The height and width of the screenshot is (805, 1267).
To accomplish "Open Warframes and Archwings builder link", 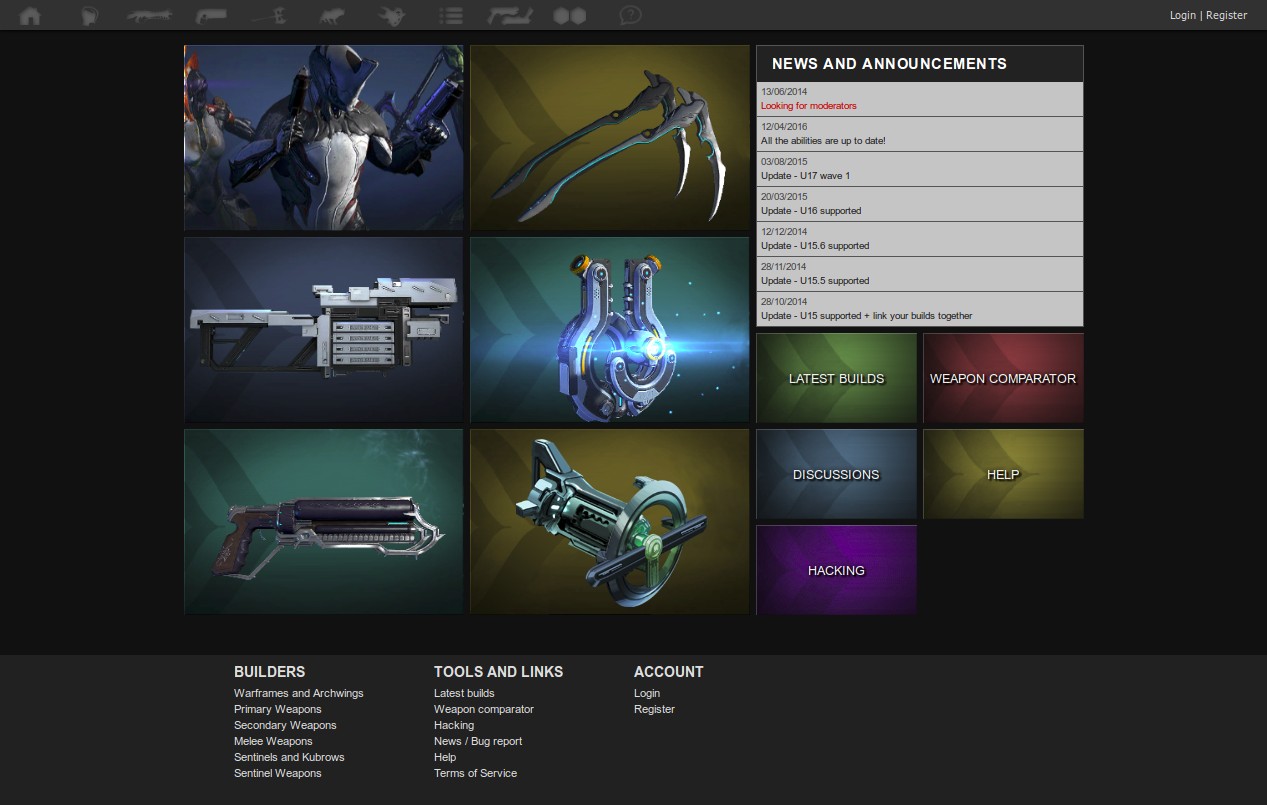I will [x=298, y=693].
